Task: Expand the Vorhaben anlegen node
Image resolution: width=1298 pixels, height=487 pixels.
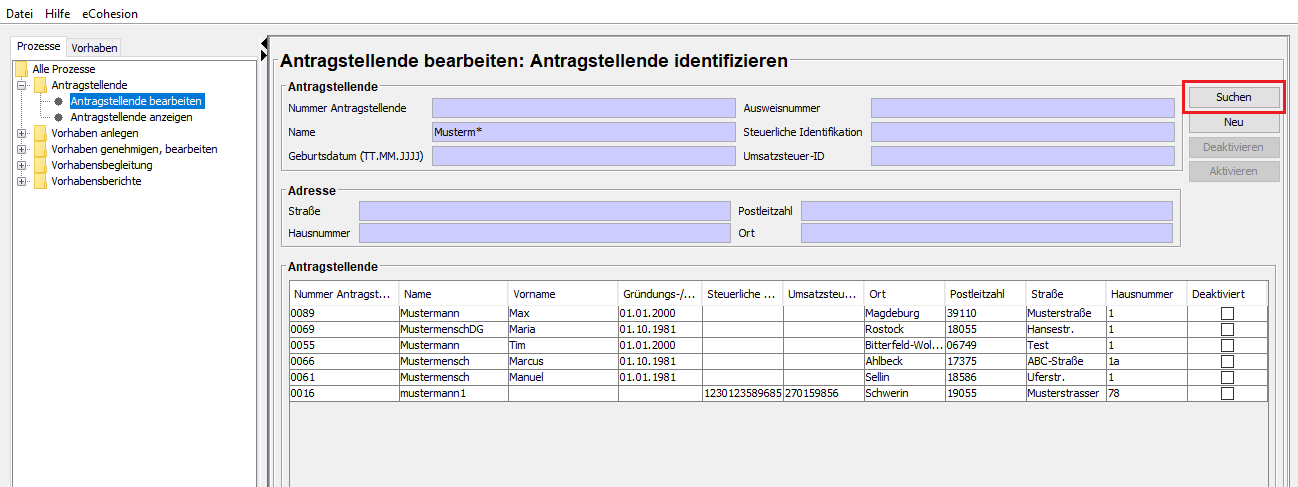Action: pyautogui.click(x=22, y=133)
